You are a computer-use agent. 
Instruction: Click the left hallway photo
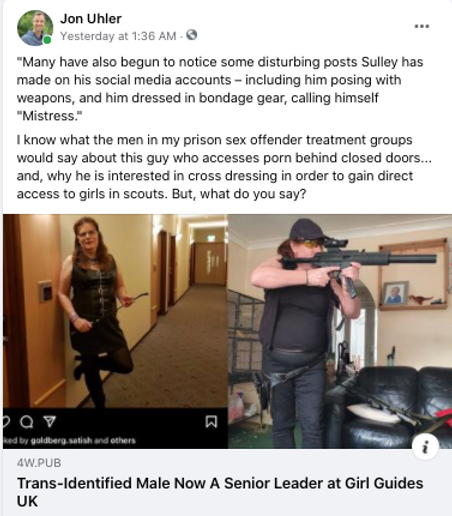click(x=115, y=311)
